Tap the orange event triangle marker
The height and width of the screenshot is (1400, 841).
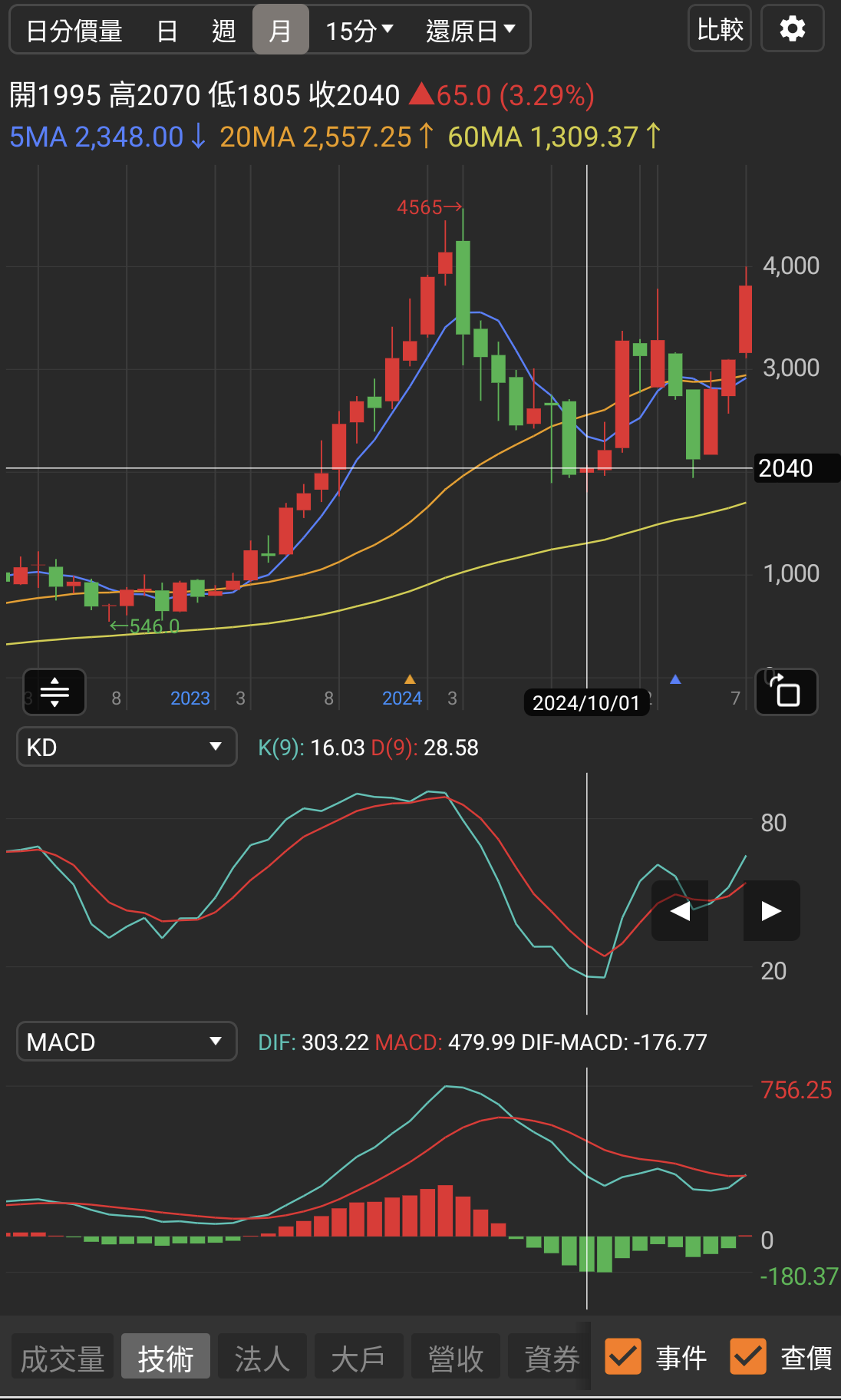coord(410,679)
